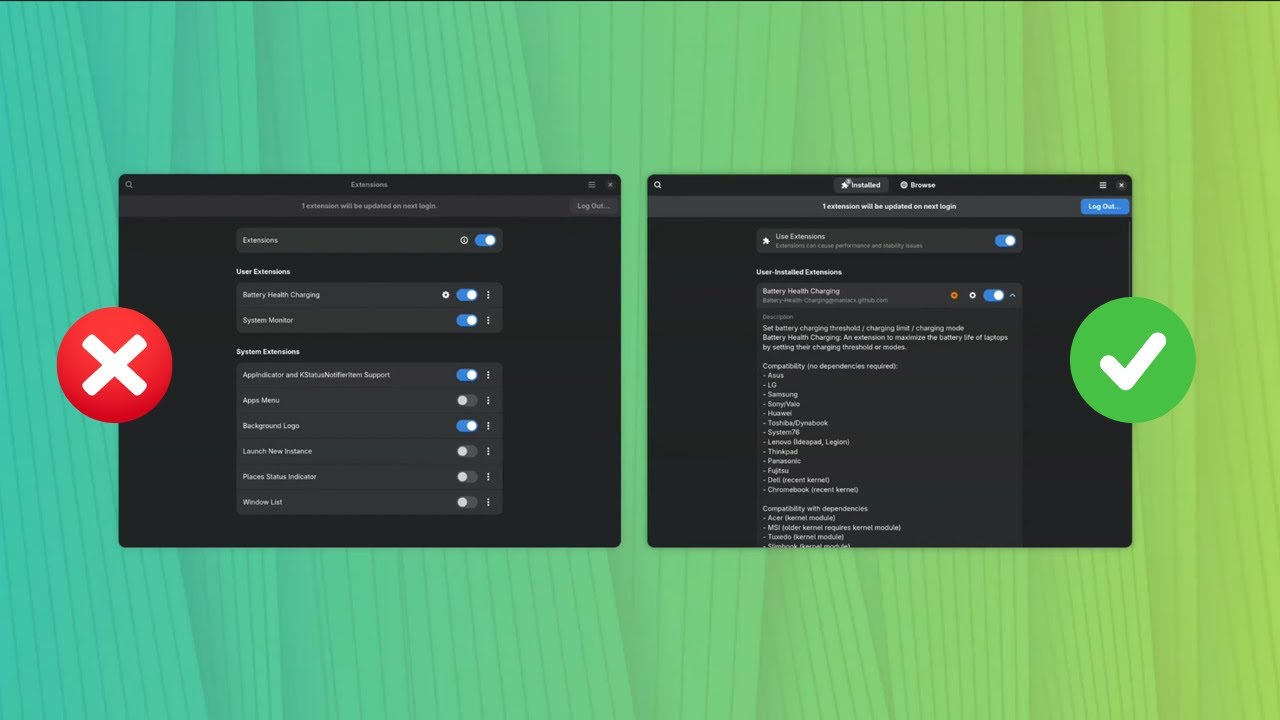Toggle the main Extensions switch in the left window
Screen dimensions: 1280x720
[485, 240]
